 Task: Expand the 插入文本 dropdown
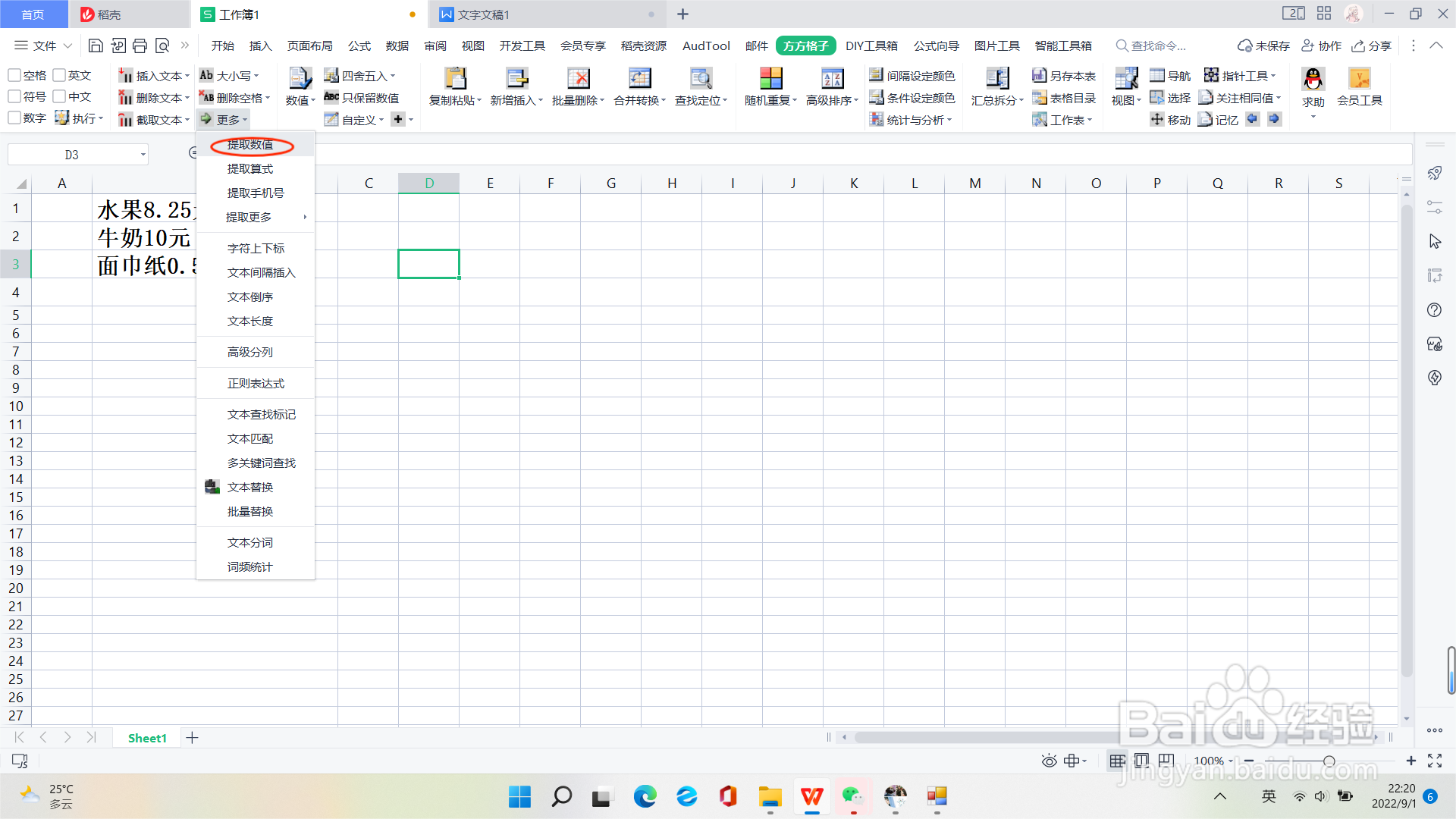(187, 76)
